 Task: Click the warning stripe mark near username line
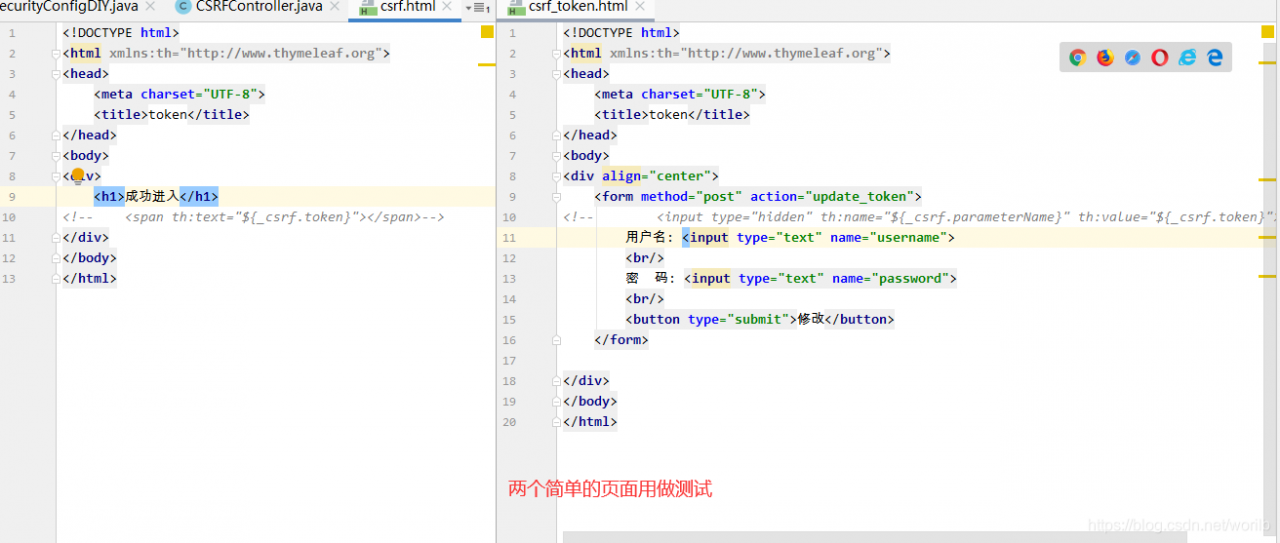(x=1267, y=238)
